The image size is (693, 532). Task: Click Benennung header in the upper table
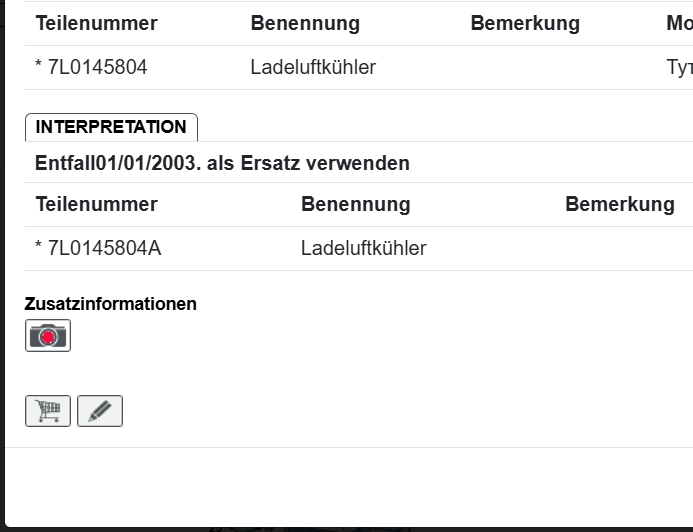pos(305,24)
